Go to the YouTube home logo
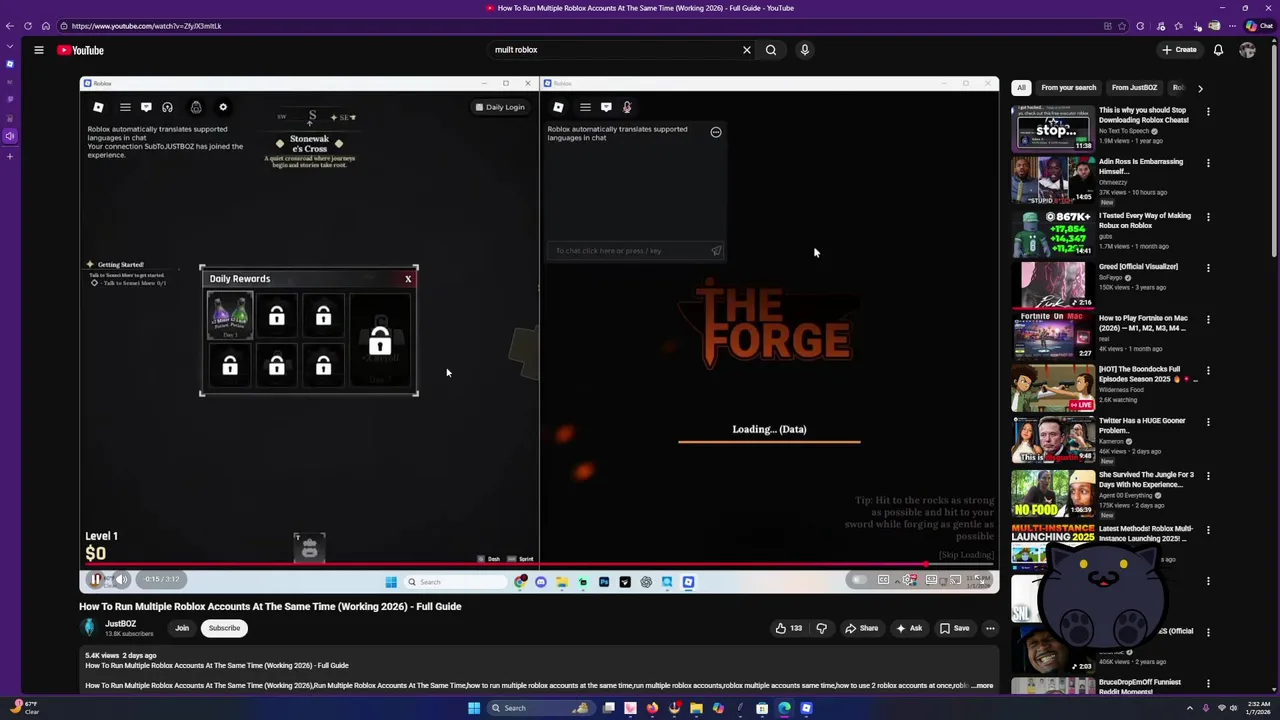Viewport: 1280px width, 720px height. pos(80,50)
